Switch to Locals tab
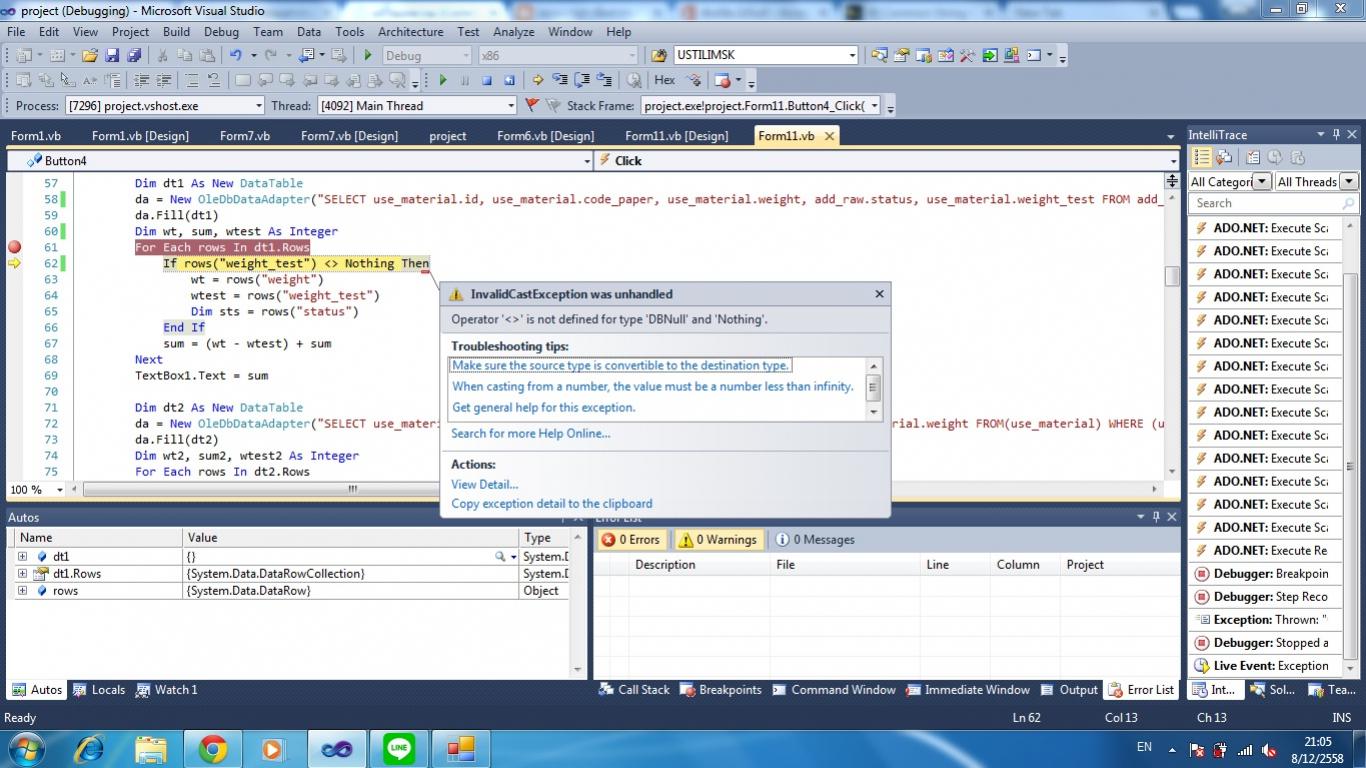 click(98, 690)
